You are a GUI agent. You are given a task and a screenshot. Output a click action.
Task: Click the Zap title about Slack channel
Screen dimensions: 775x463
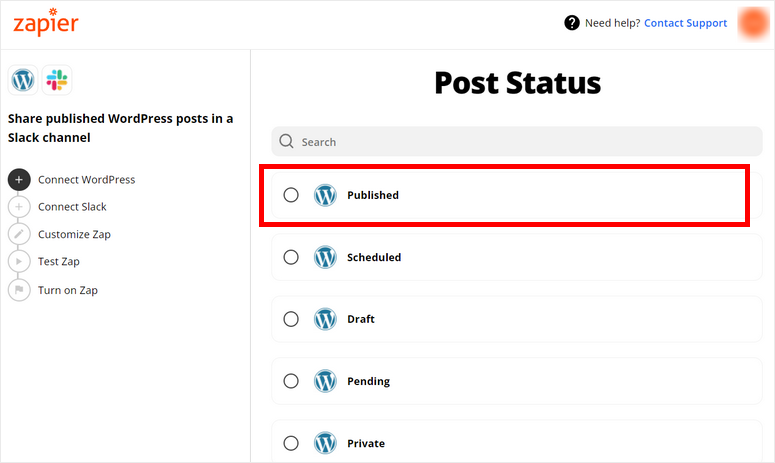click(120, 128)
